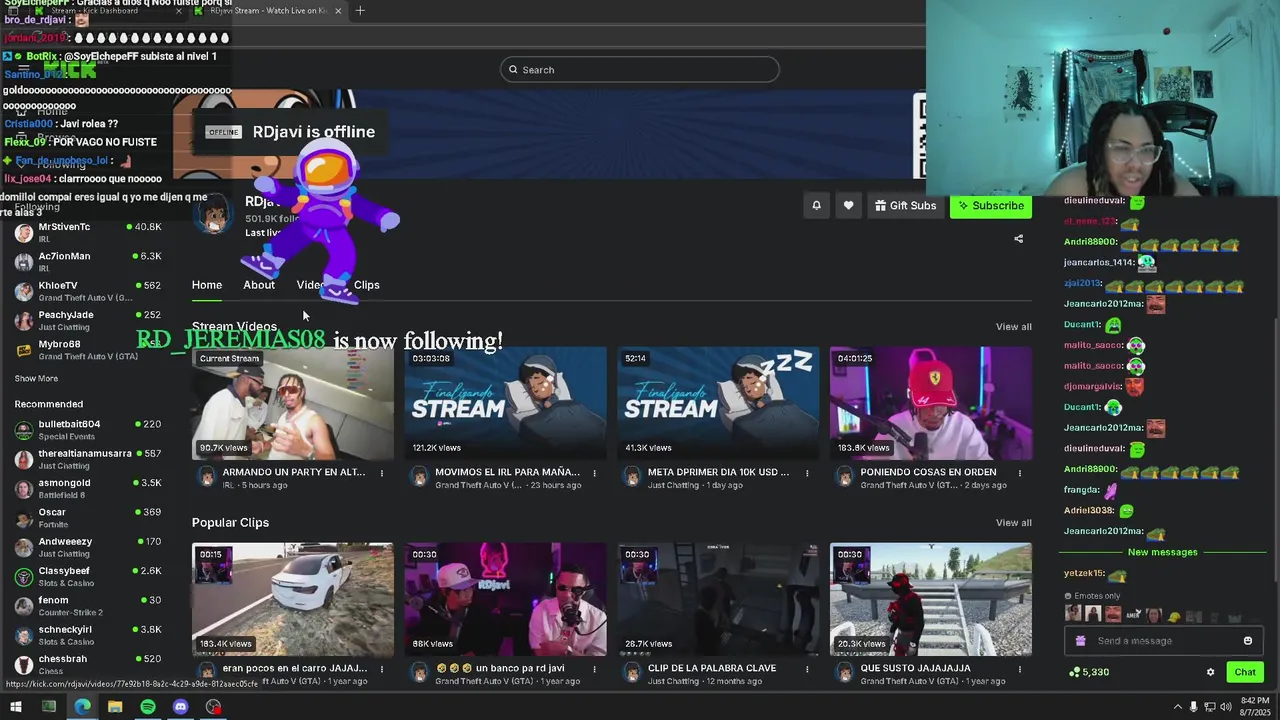Open schneckyirl recommended channel
The height and width of the screenshot is (720, 1280).
88,635
